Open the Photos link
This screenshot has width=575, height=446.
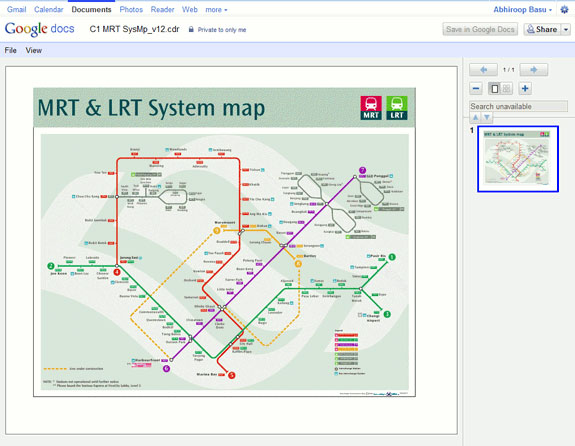click(131, 10)
